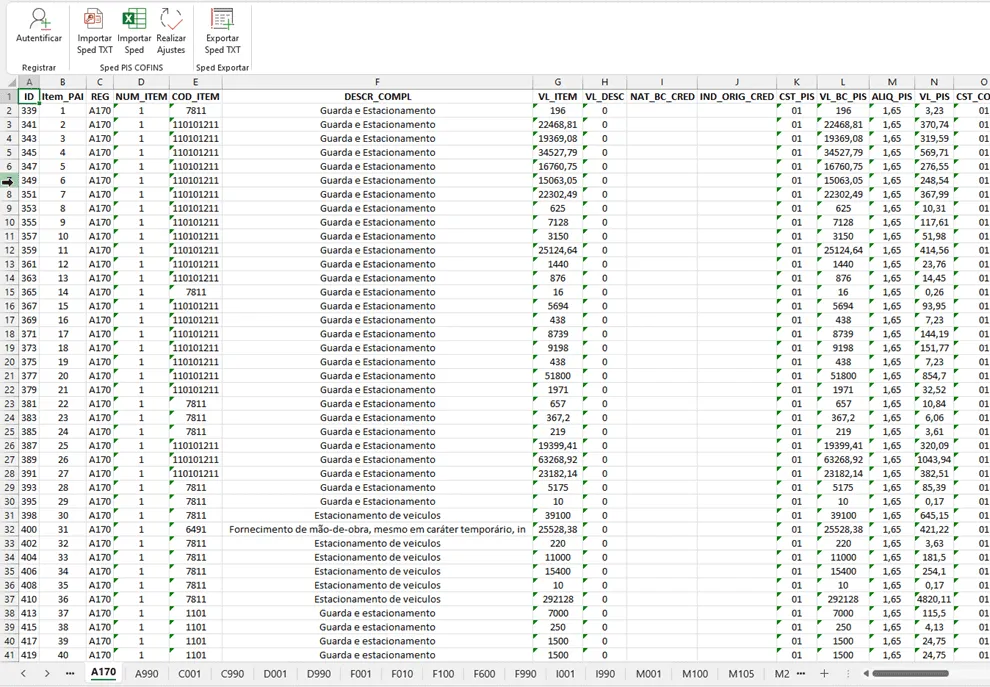Select column G header
This screenshot has width=990, height=687.
pos(558,82)
